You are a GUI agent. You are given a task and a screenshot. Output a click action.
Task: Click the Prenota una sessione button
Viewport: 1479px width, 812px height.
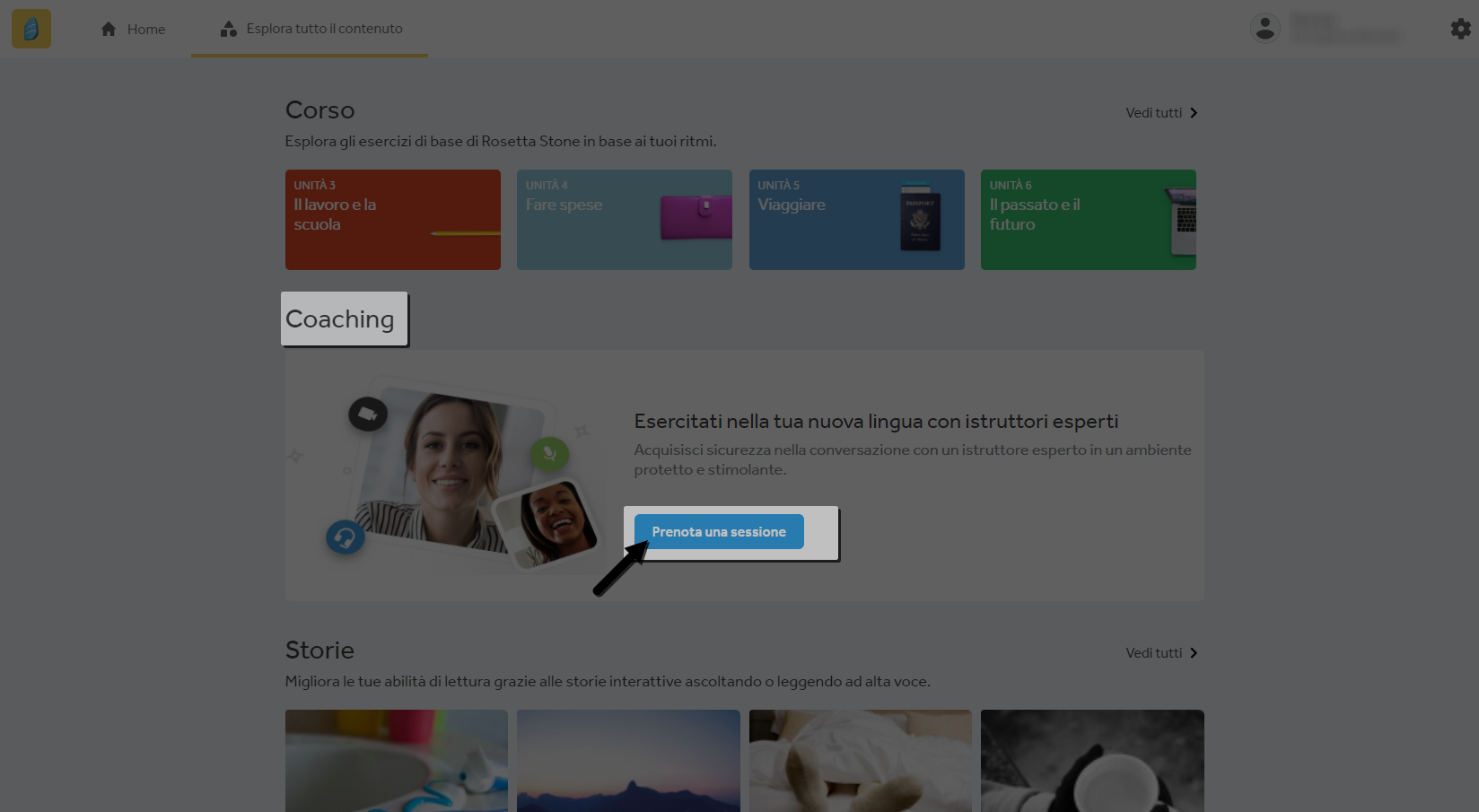click(719, 532)
